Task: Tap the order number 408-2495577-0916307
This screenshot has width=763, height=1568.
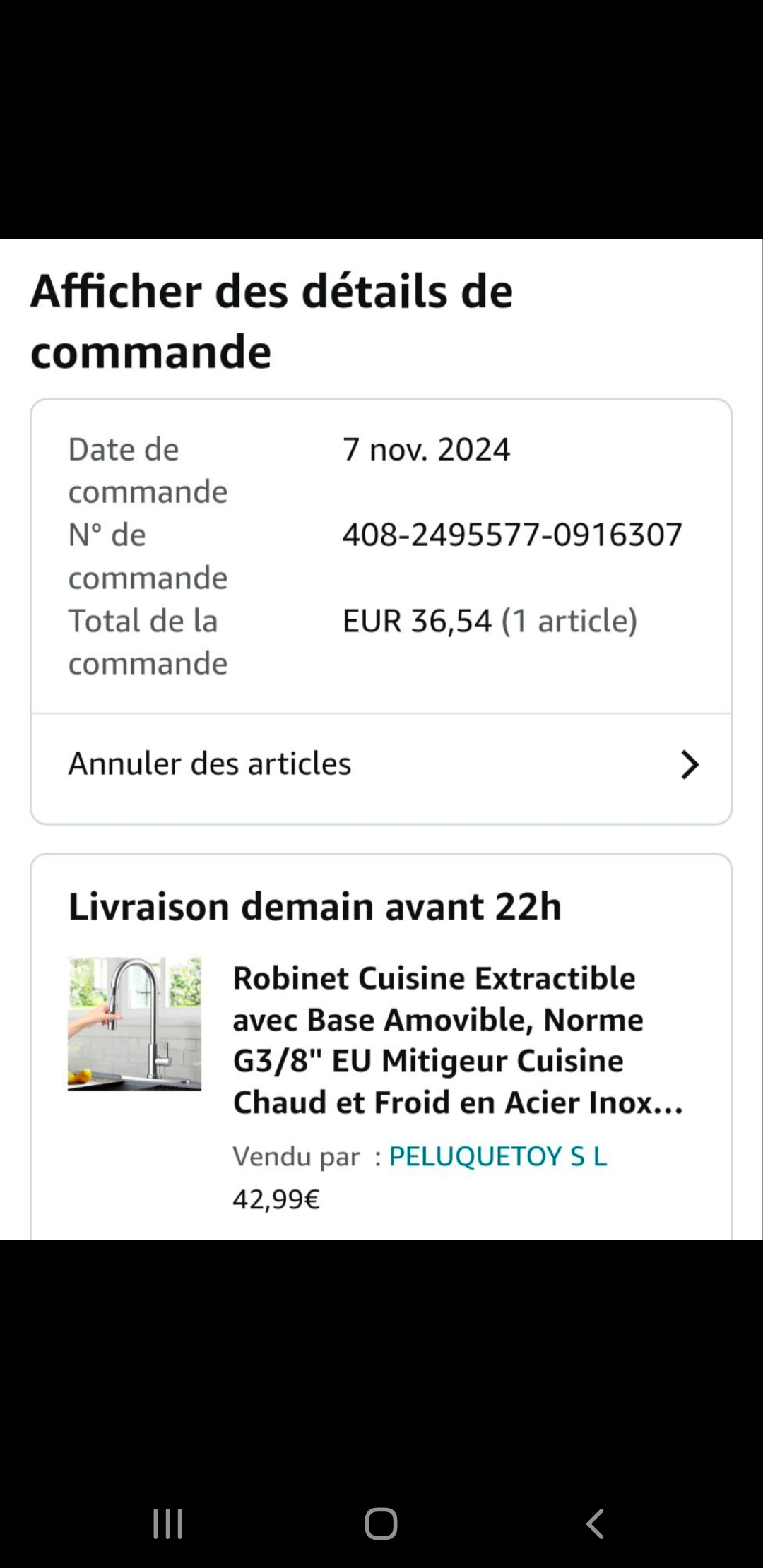Action: [x=512, y=535]
